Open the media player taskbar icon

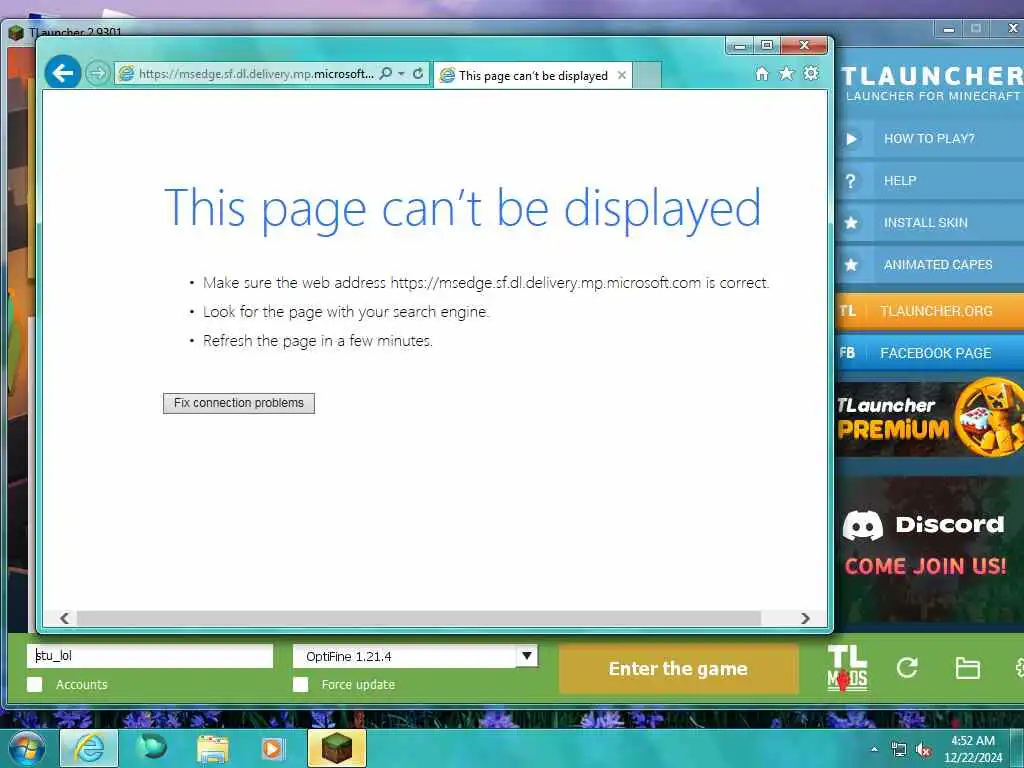click(x=273, y=749)
